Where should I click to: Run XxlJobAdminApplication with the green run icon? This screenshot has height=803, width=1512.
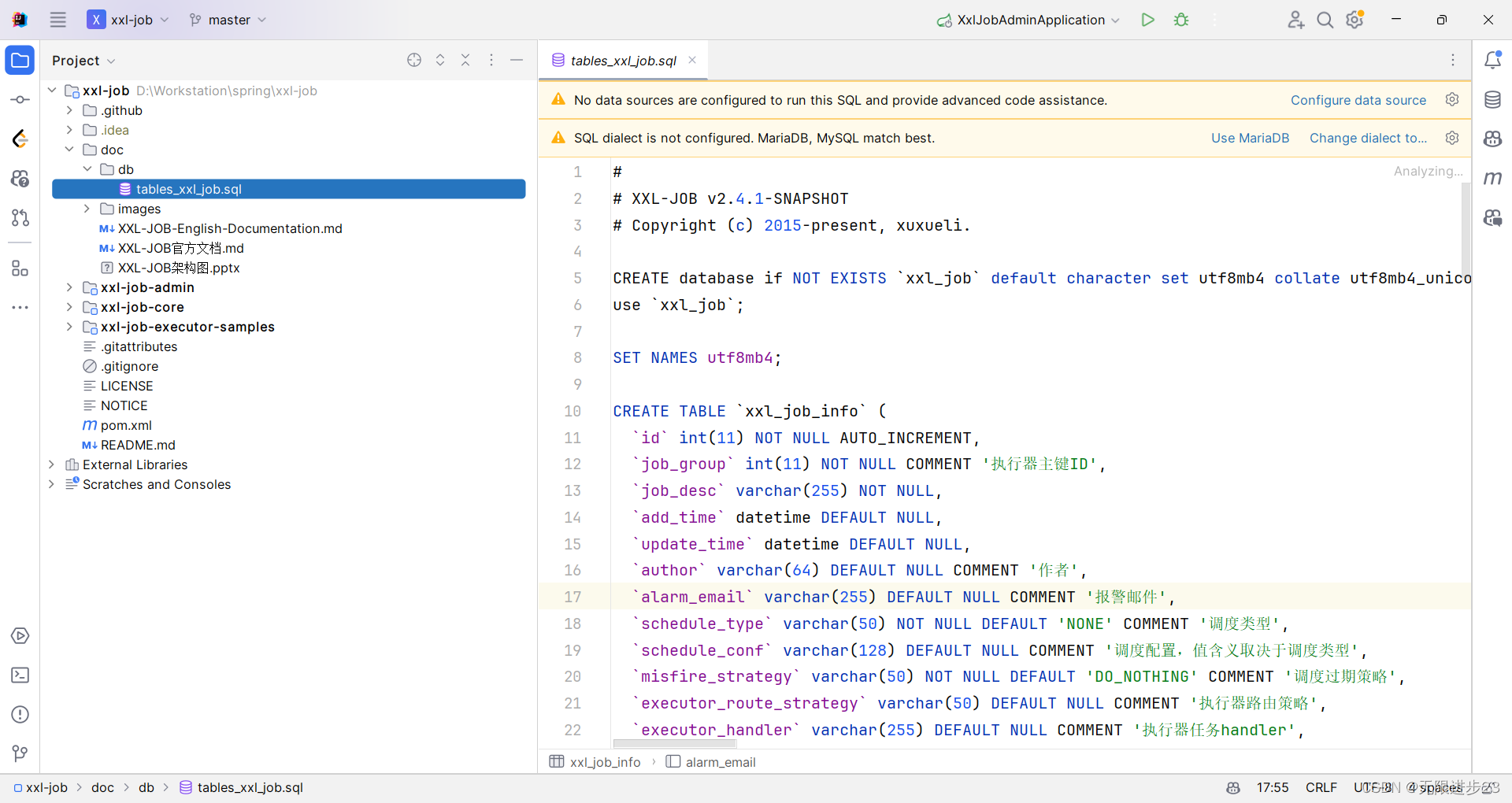click(x=1147, y=20)
